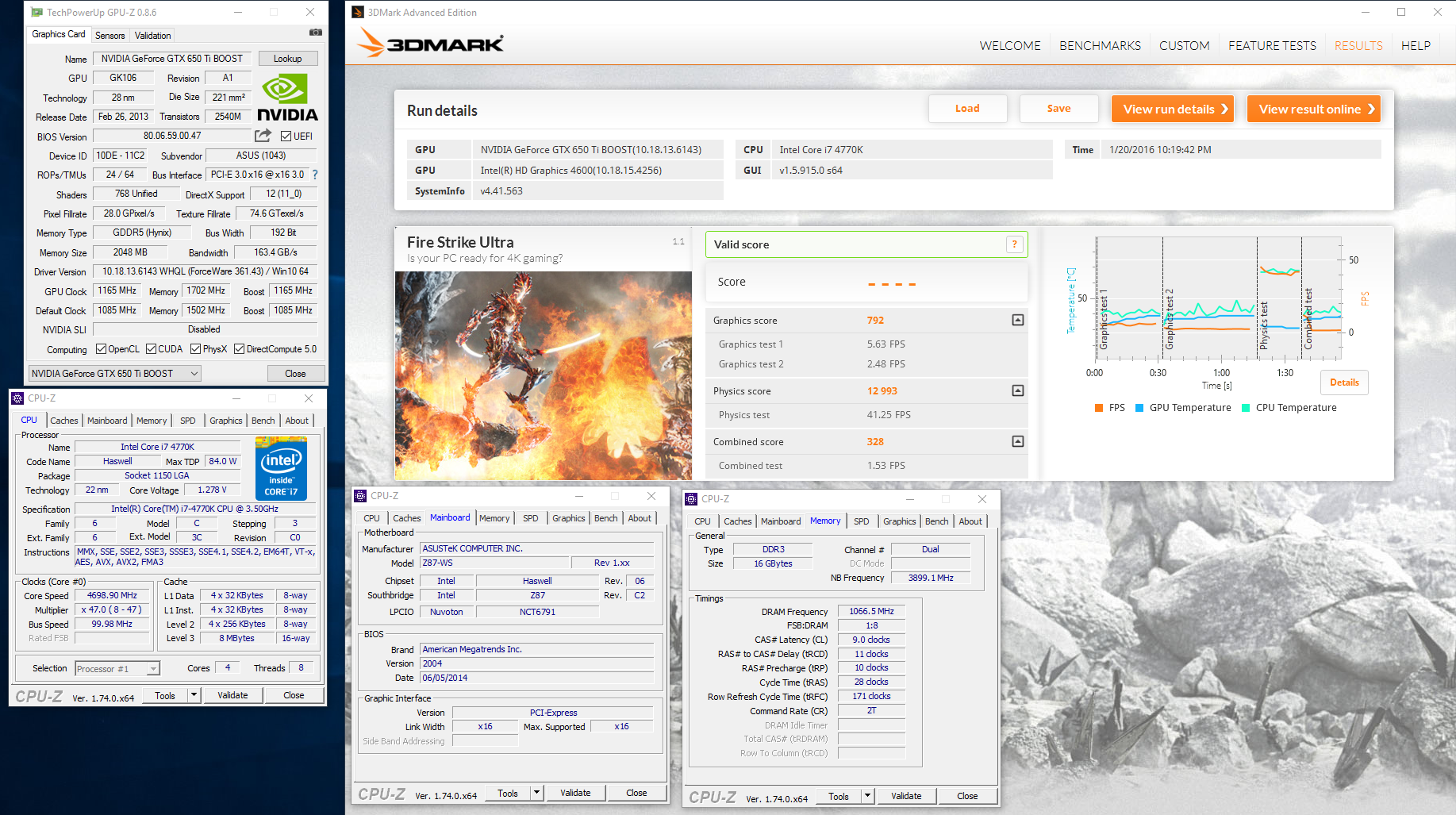This screenshot has height=815, width=1456.
Task: Click DRAM Frequency value 1066.5 MHz
Action: [871, 611]
